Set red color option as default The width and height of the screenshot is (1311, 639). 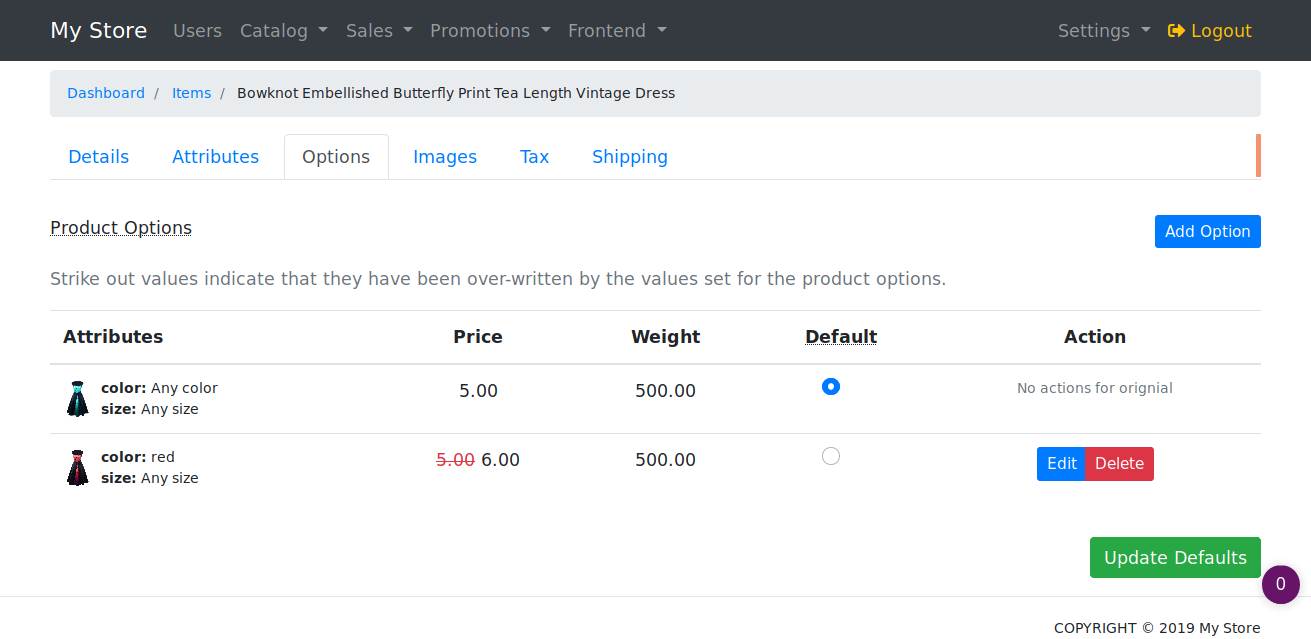click(830, 456)
